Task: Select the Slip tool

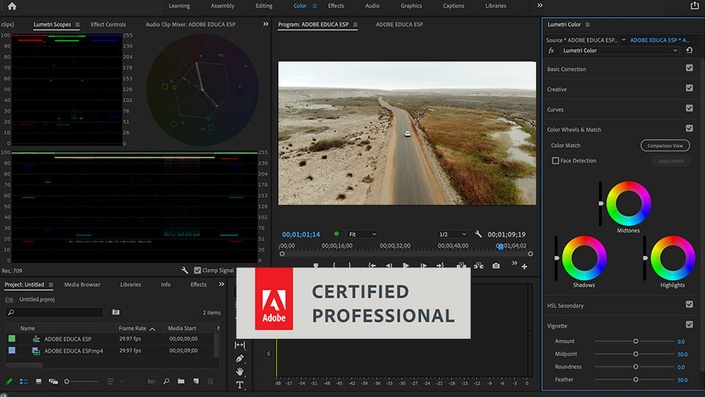Action: click(x=240, y=345)
